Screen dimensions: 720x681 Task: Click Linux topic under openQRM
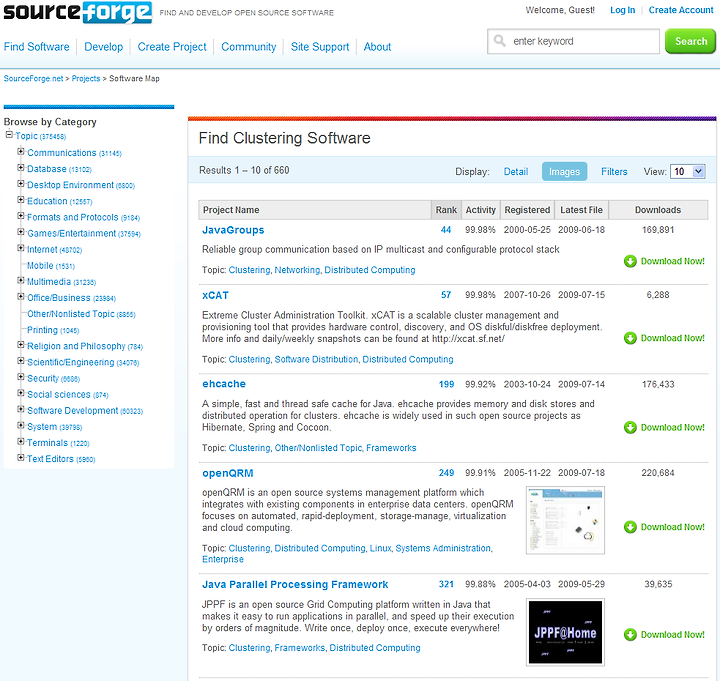tap(380, 548)
